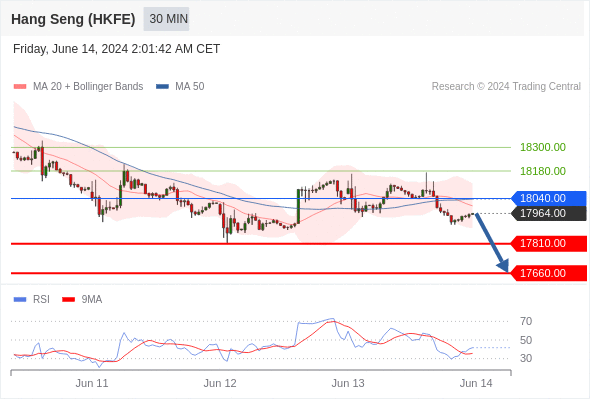The width and height of the screenshot is (590, 400).
Task: Click the 17810.00 support price tag
Action: [549, 243]
